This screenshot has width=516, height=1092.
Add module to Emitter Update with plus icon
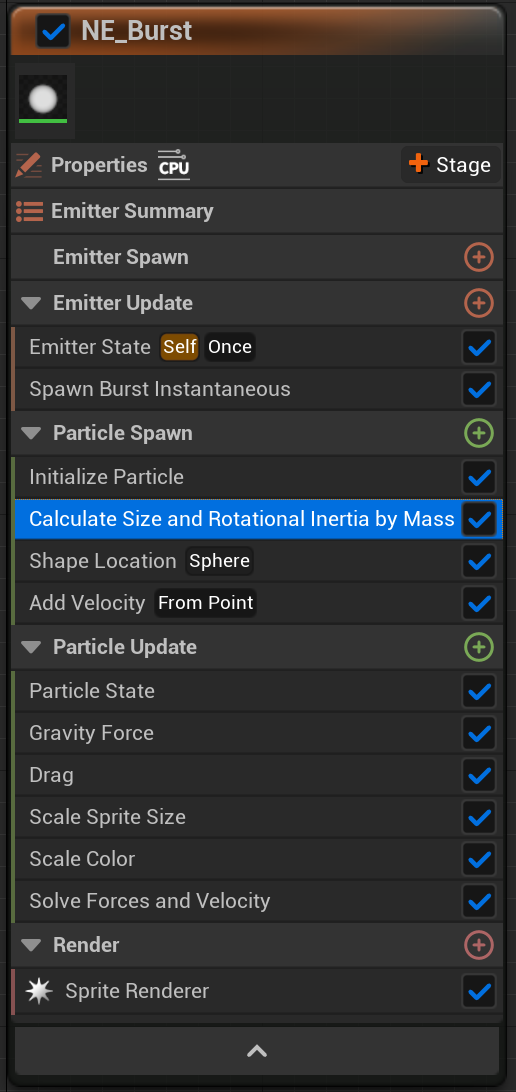point(478,303)
